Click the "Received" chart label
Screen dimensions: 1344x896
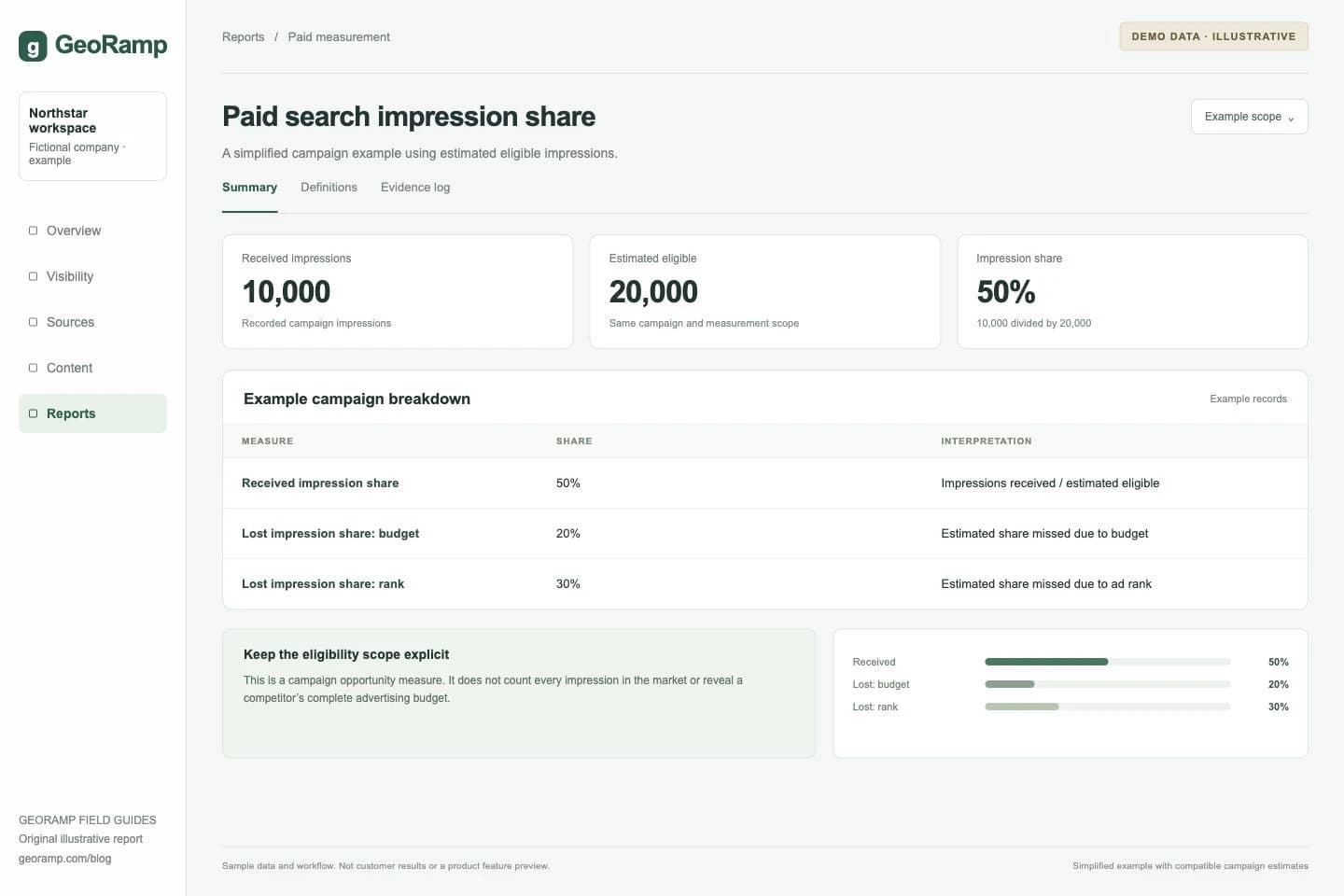874,662
